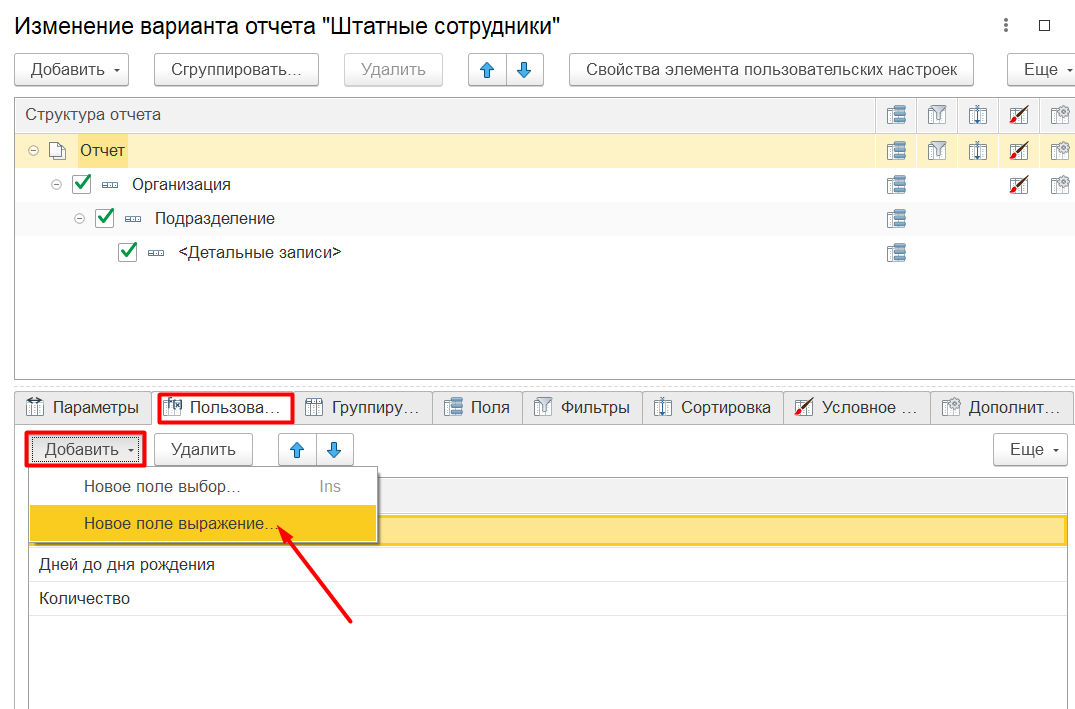1075x709 pixels.
Task: Click filter icon in Отчет row
Action: [937, 150]
